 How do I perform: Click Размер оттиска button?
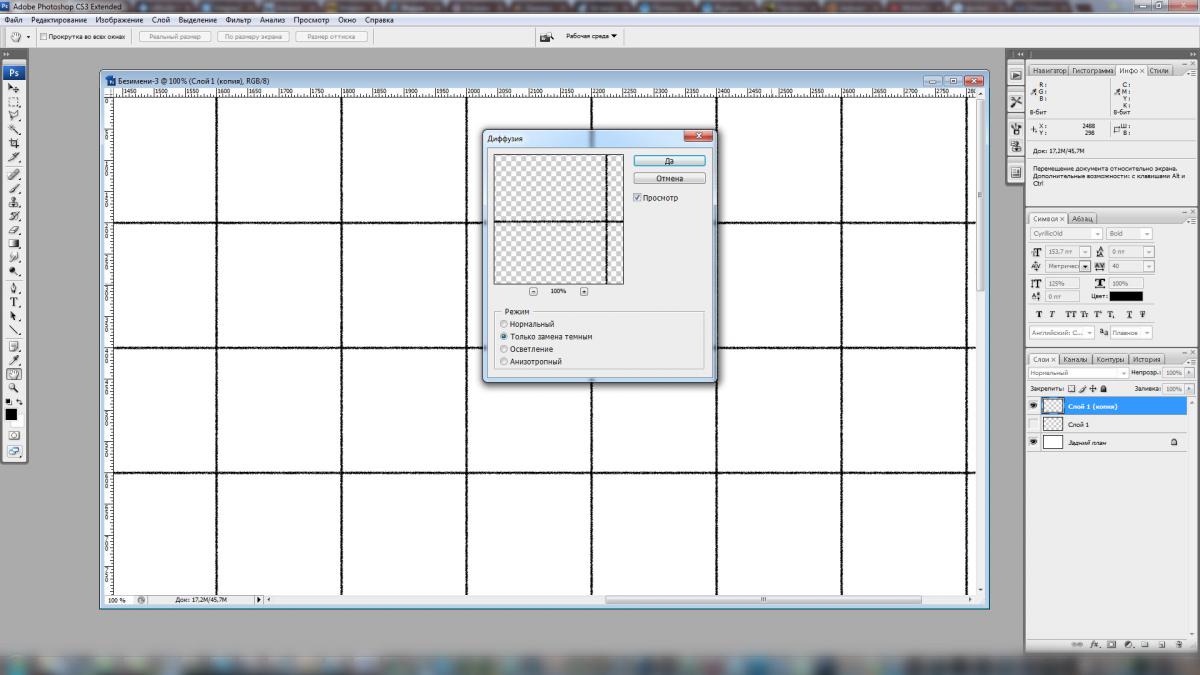(x=331, y=37)
